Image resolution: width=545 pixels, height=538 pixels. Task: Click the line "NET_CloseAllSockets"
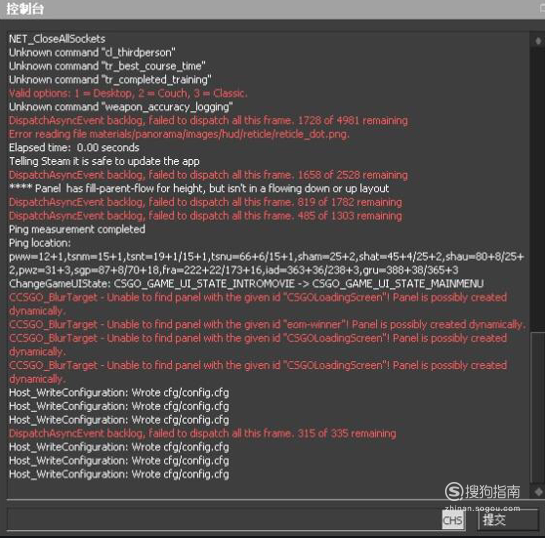pyautogui.click(x=57, y=39)
